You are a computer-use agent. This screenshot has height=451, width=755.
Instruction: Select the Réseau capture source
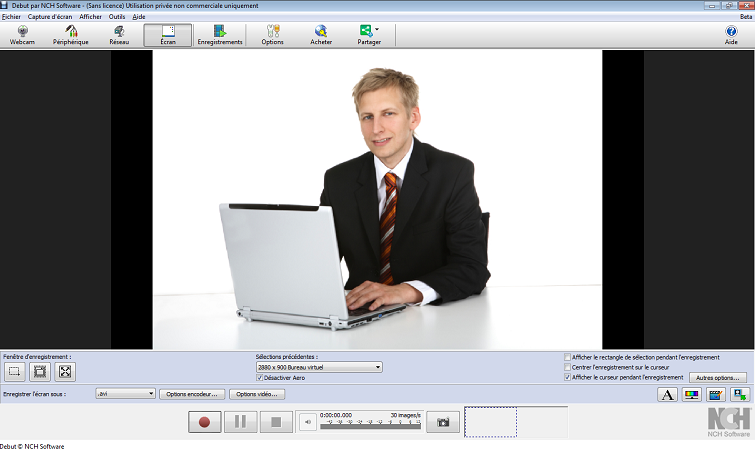click(x=119, y=35)
